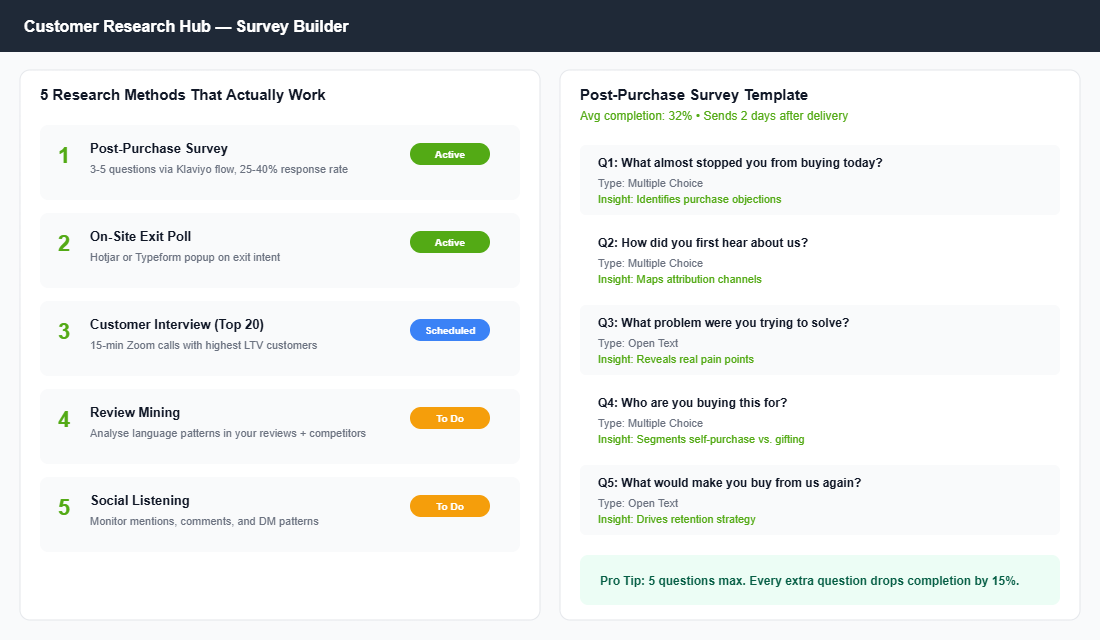Toggle the Active badge on Post-Purchase Survey
Screen dimensions: 1100x640
point(449,154)
